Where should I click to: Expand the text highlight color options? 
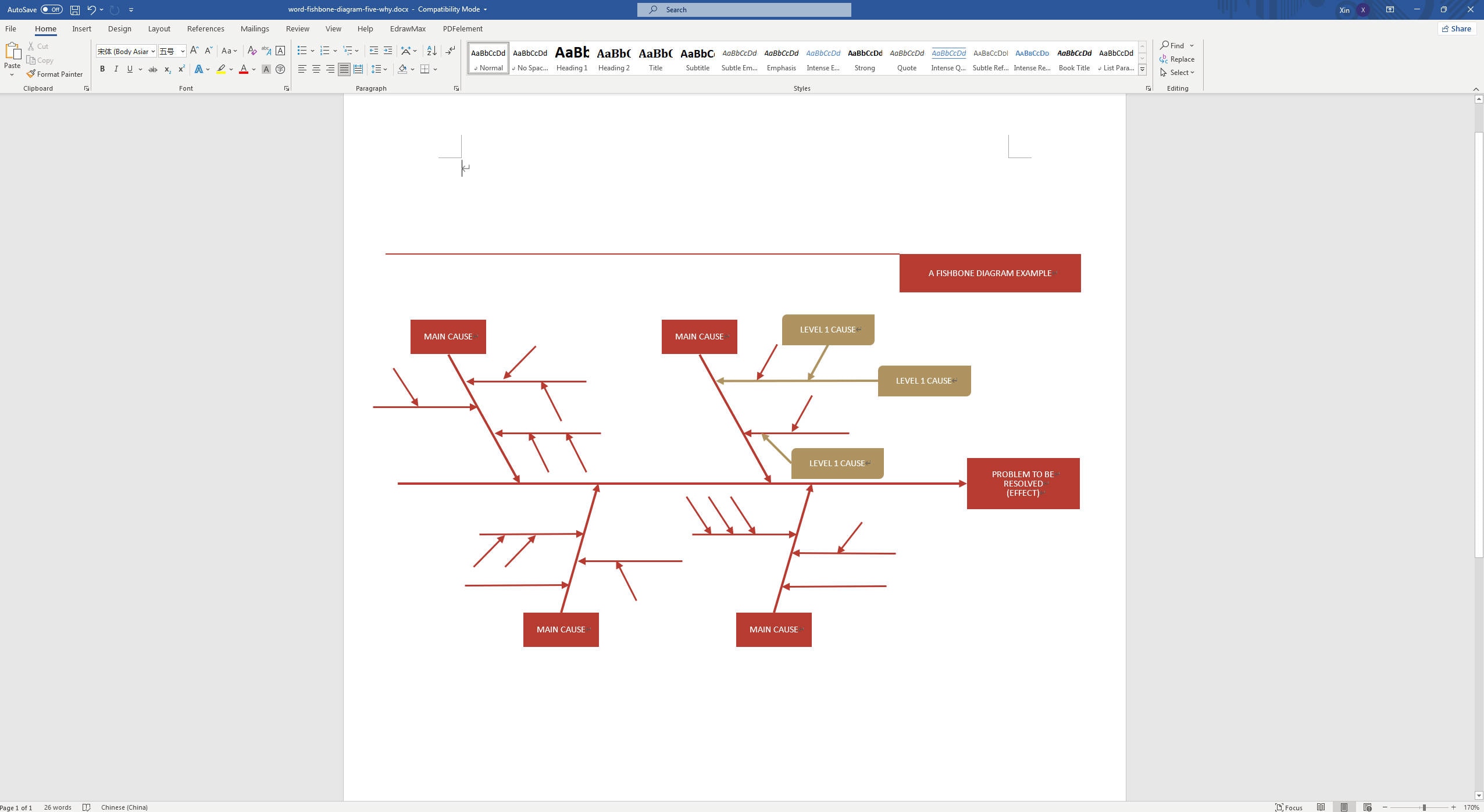(230, 69)
